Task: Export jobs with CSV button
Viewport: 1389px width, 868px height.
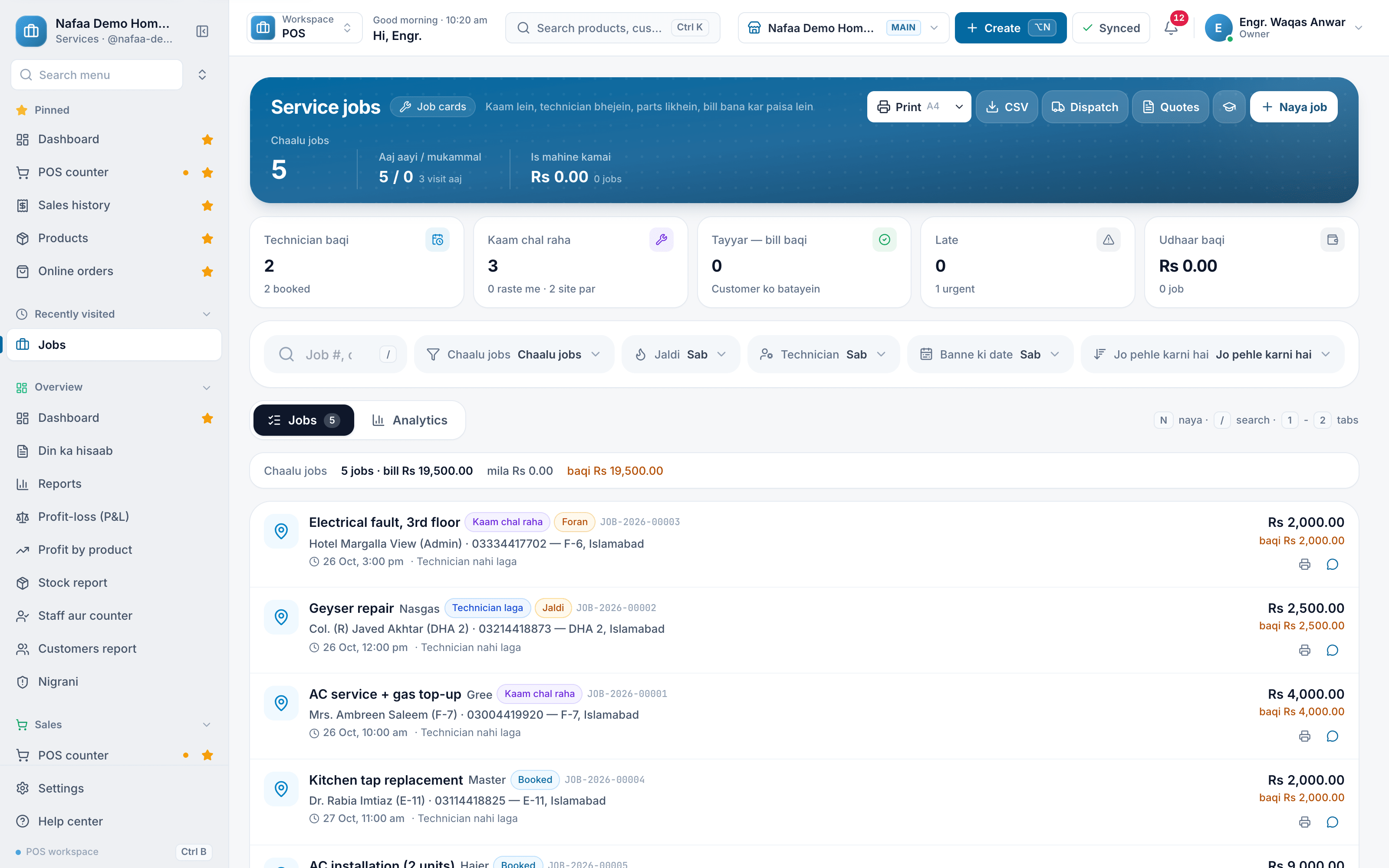Action: point(1007,107)
